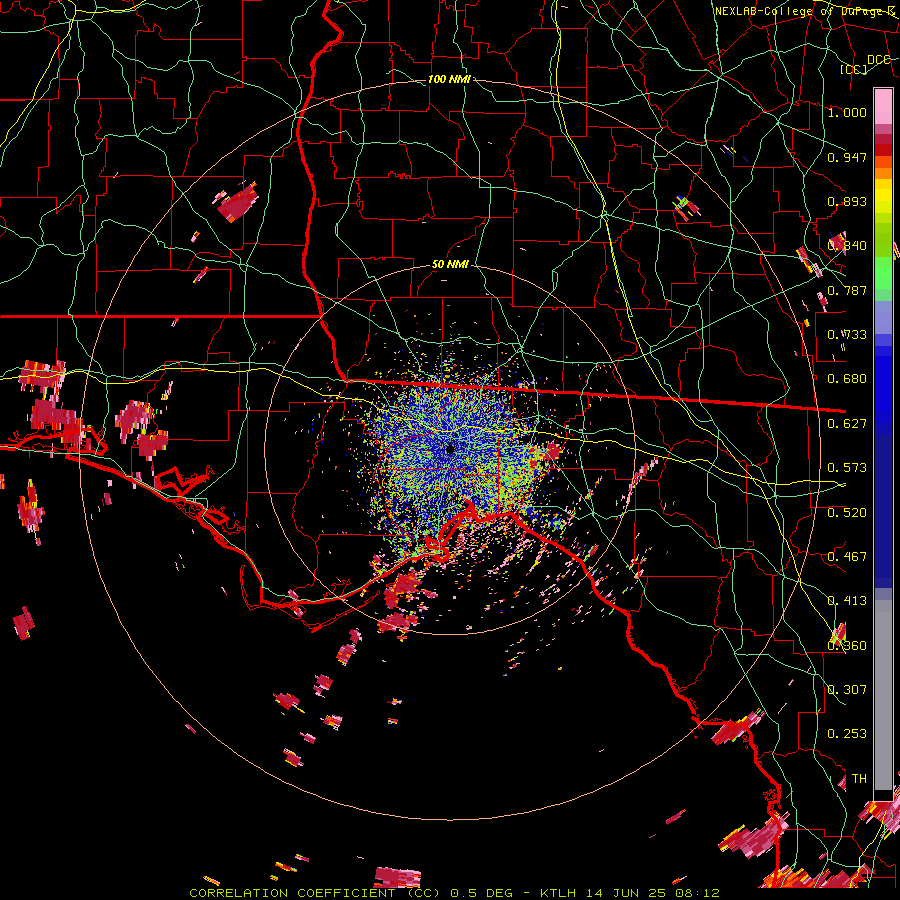The width and height of the screenshot is (900, 900).
Task: Click the 0.253 legend value
Action: pos(847,734)
